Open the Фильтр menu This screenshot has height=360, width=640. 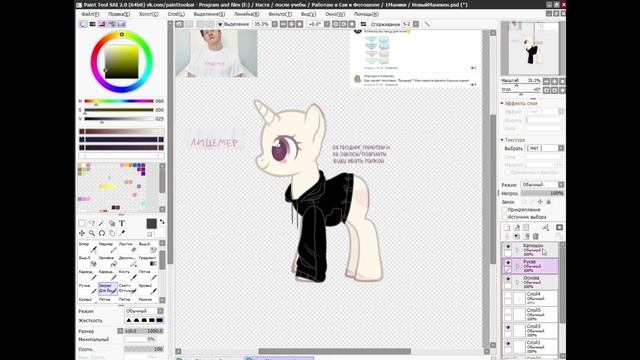pos(280,14)
